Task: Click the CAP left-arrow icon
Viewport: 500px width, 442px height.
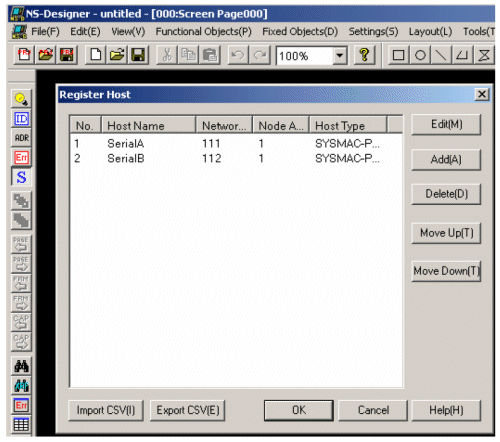Action: coord(22,322)
